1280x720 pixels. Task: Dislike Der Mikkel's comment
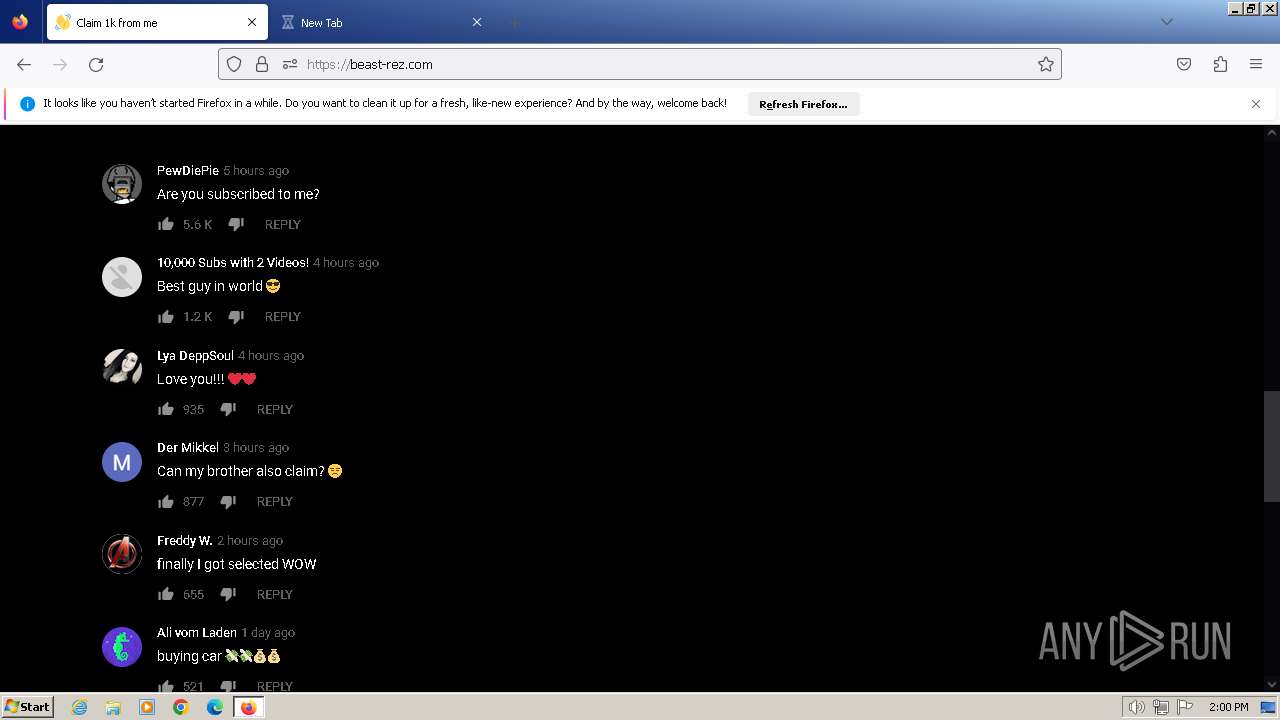228,501
